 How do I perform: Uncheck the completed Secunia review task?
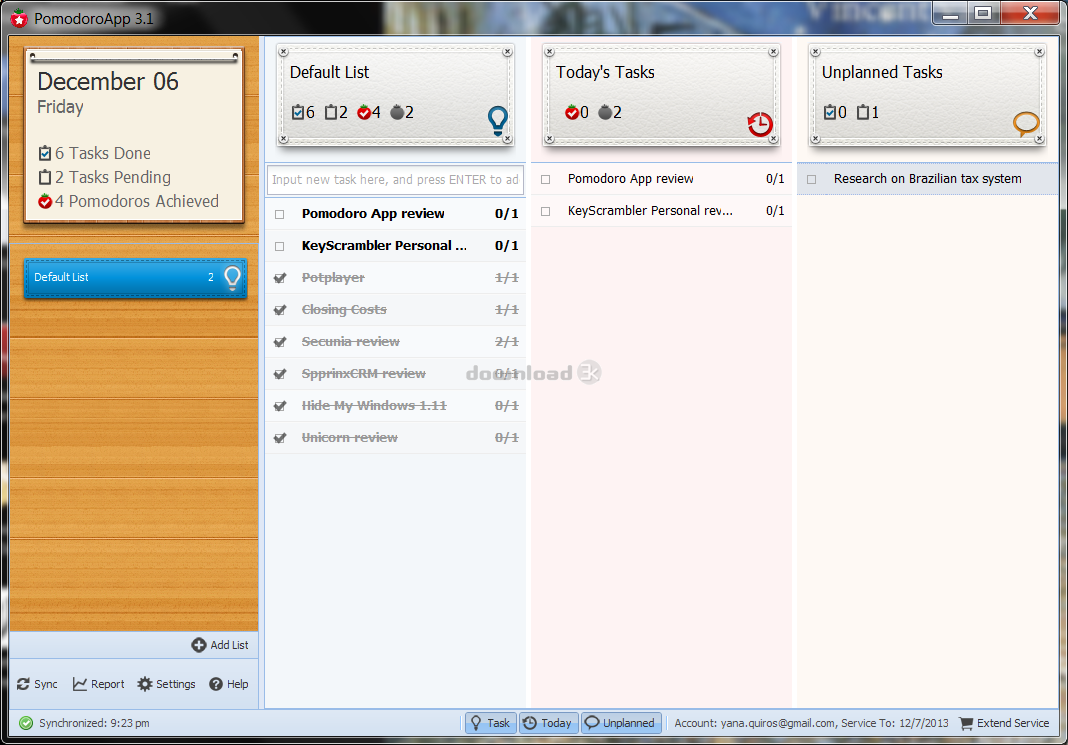[x=280, y=342]
